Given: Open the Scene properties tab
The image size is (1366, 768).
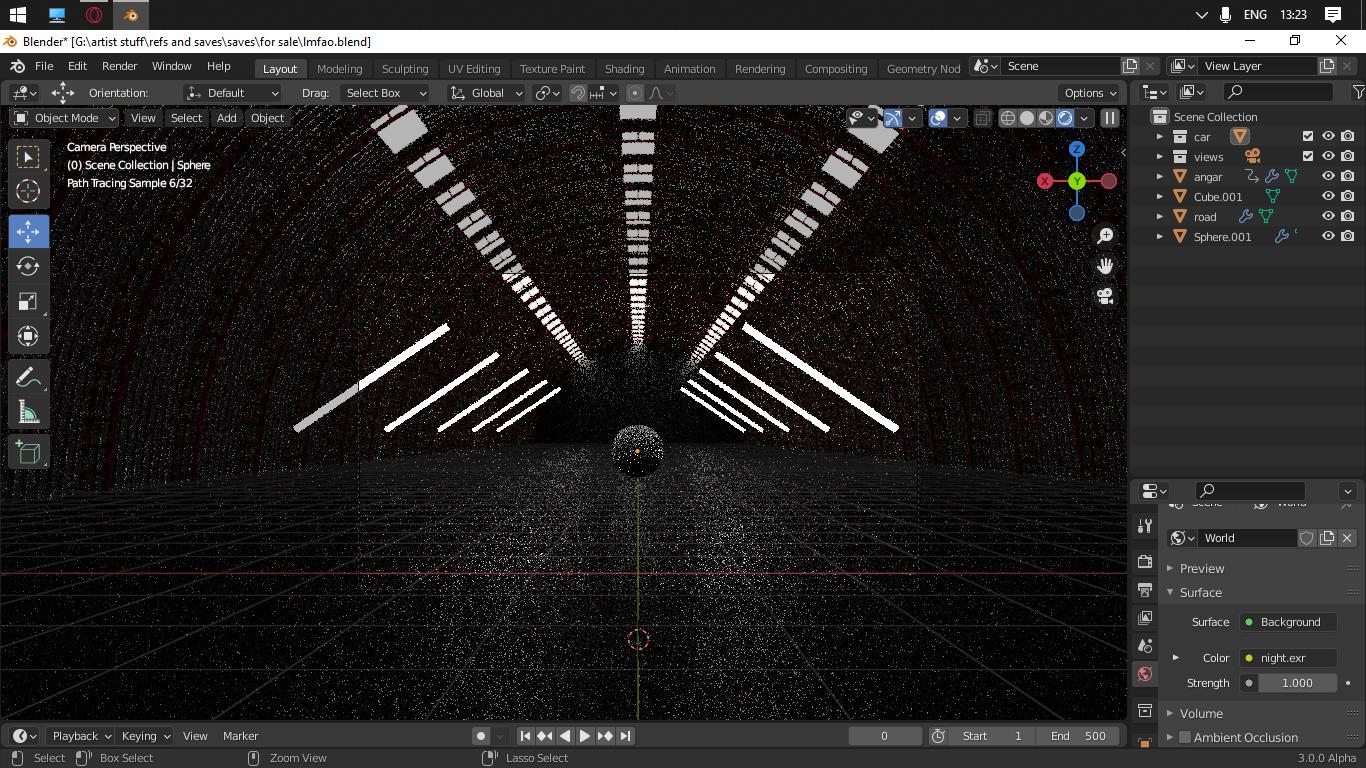Looking at the screenshot, I should (x=1145, y=646).
